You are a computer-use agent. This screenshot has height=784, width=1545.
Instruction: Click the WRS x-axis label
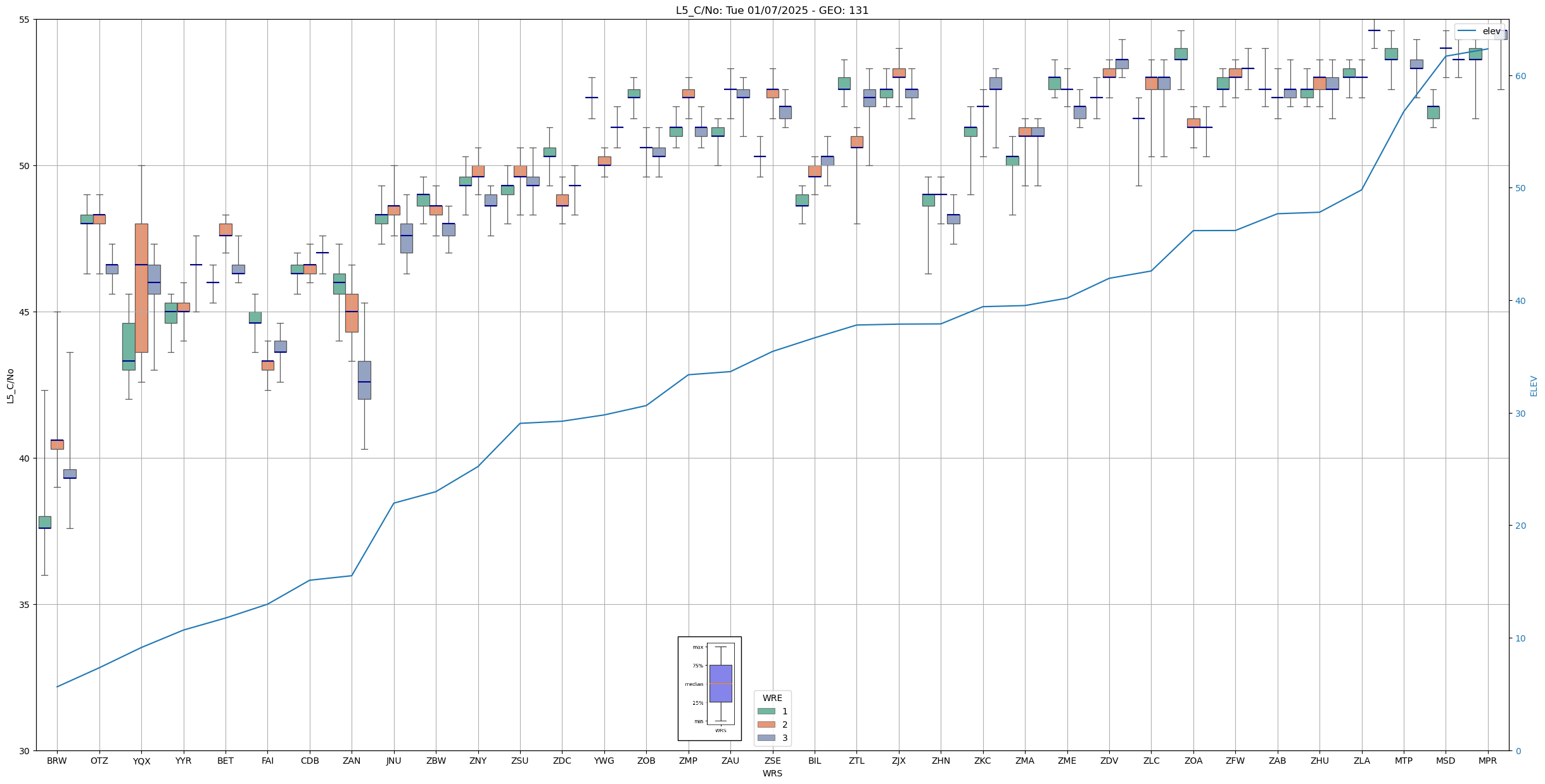tap(772, 773)
